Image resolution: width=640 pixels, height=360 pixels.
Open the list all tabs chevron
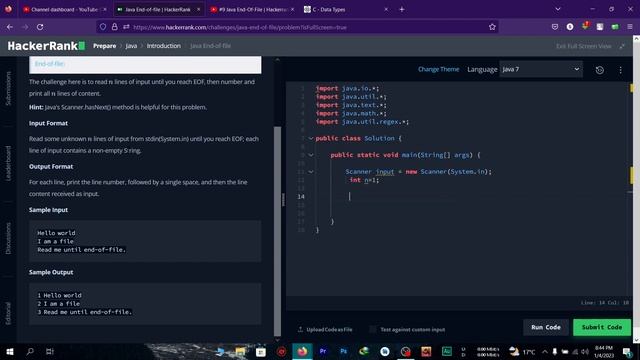pyautogui.click(x=558, y=9)
